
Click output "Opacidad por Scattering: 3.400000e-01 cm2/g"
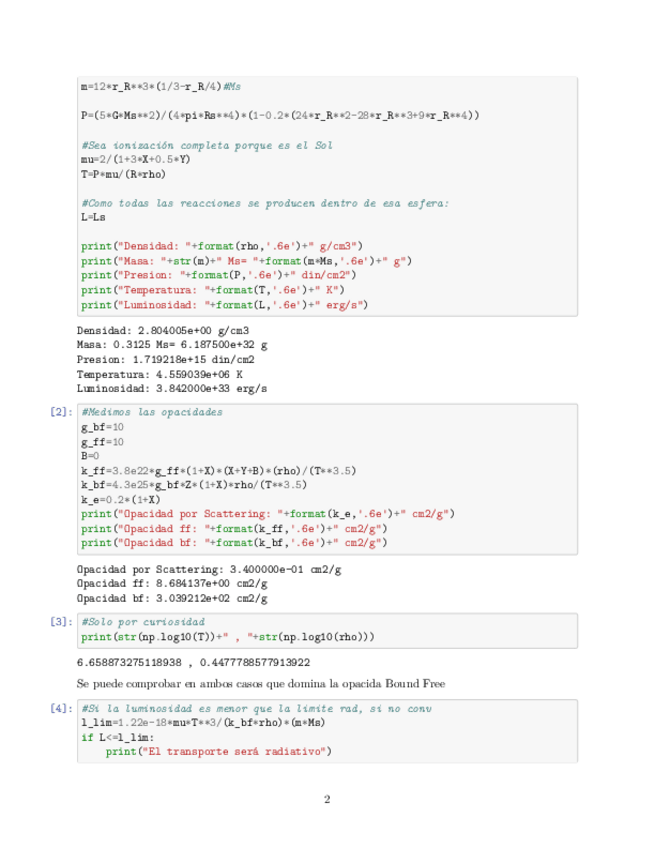(209, 569)
